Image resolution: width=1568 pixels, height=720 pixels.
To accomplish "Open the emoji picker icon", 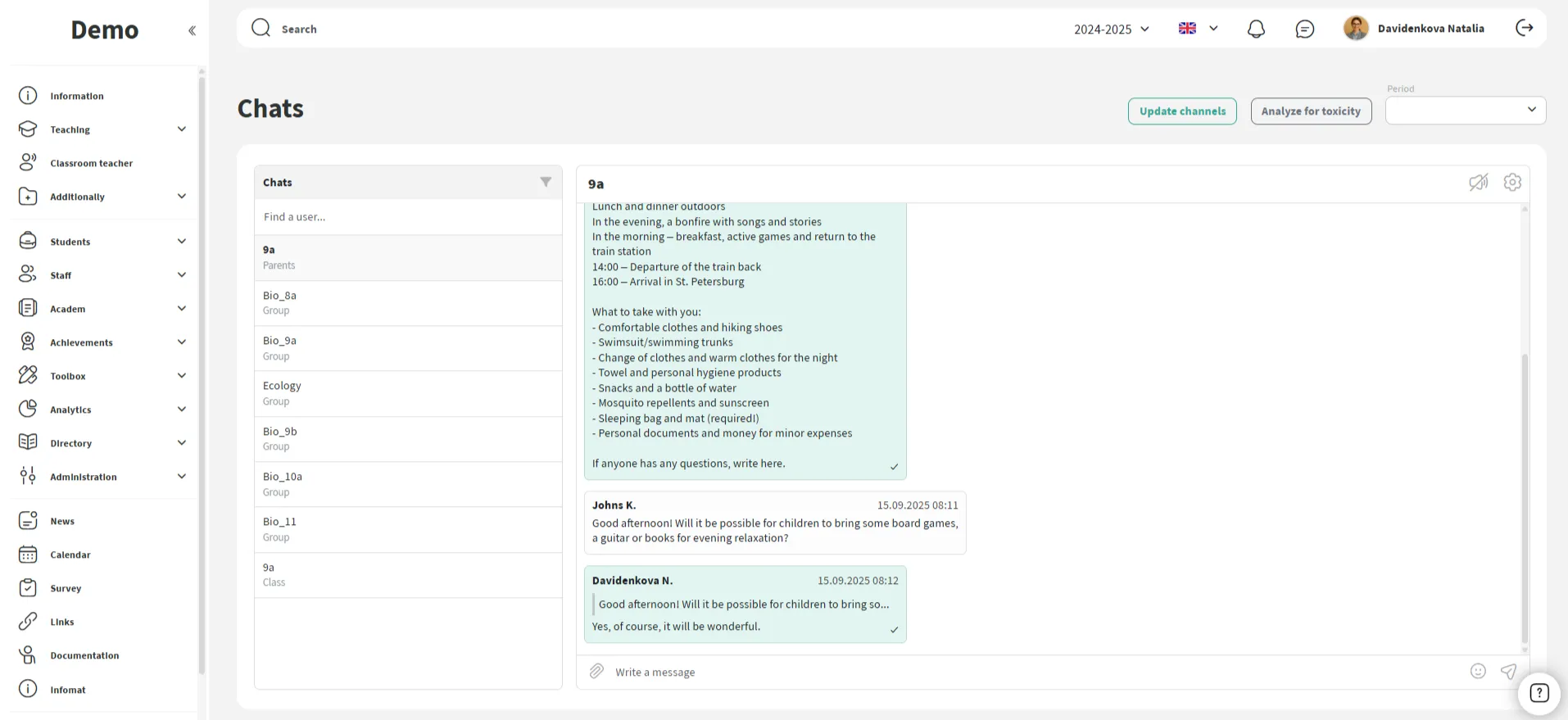I will pos(1478,672).
